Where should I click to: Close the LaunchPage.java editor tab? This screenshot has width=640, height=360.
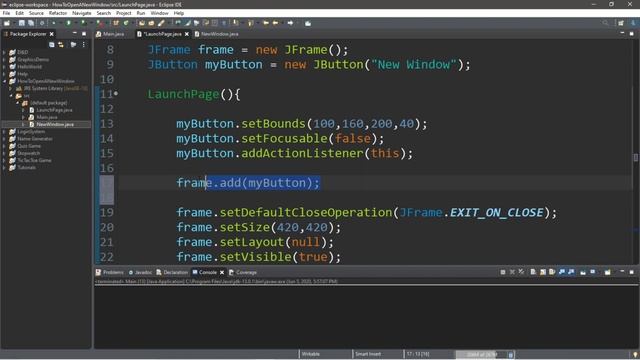(187, 34)
